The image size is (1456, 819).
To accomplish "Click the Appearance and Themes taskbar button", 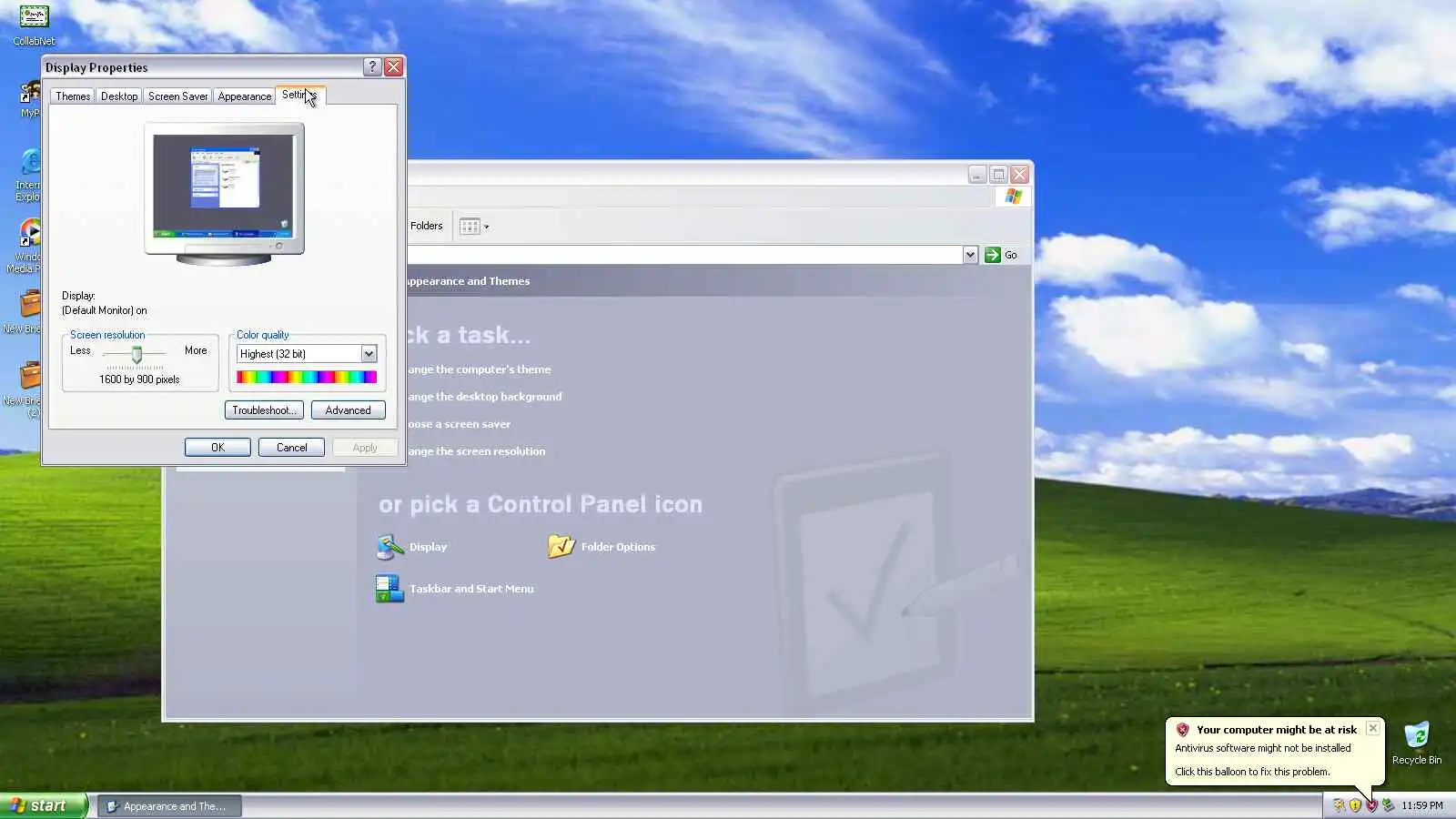I will click(169, 806).
